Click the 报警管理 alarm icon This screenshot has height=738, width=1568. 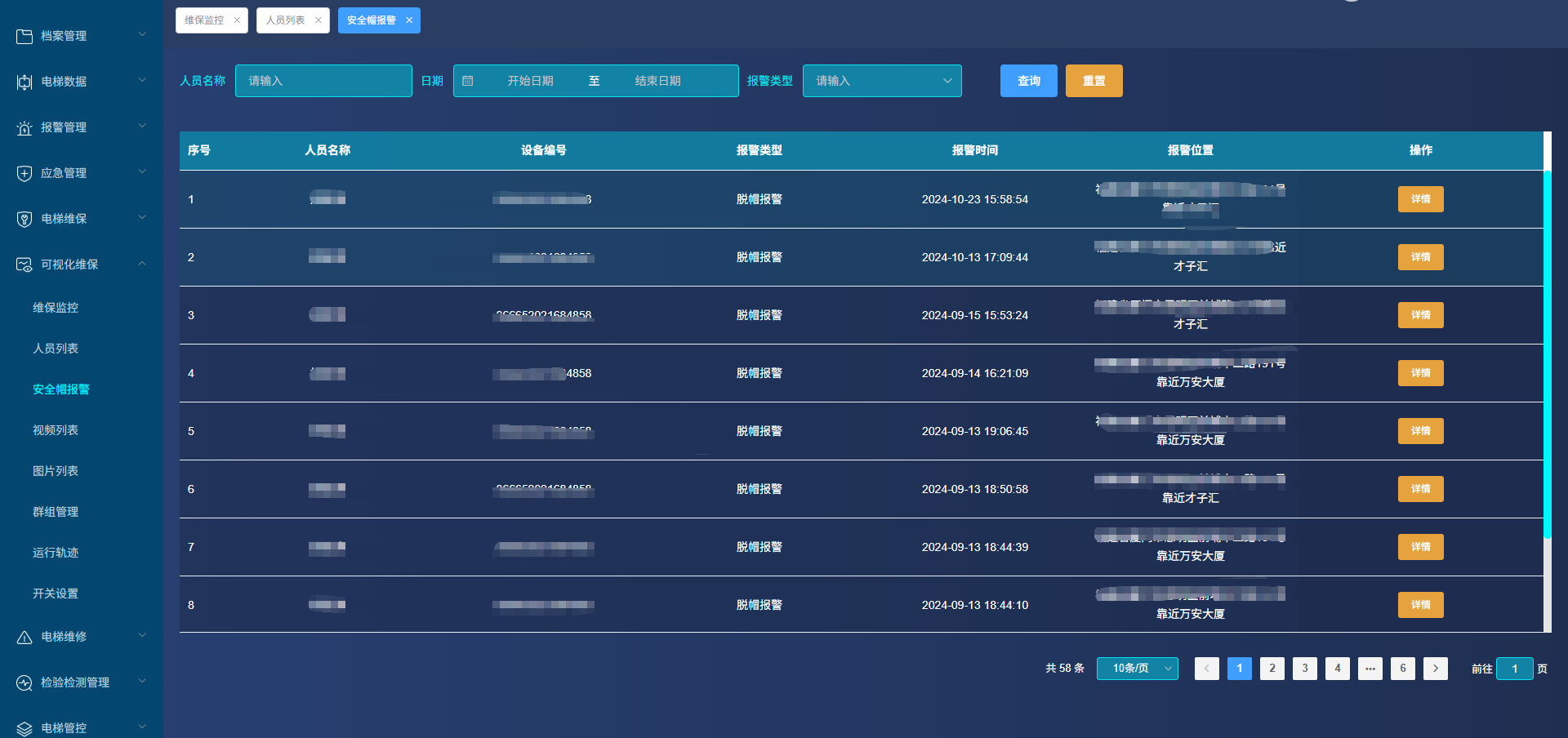point(24,127)
